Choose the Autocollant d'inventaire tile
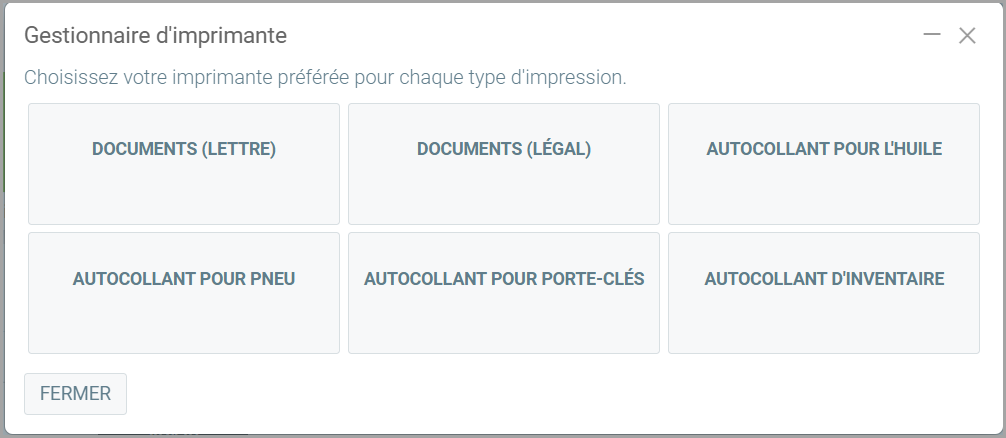The image size is (1006, 438). 824,293
